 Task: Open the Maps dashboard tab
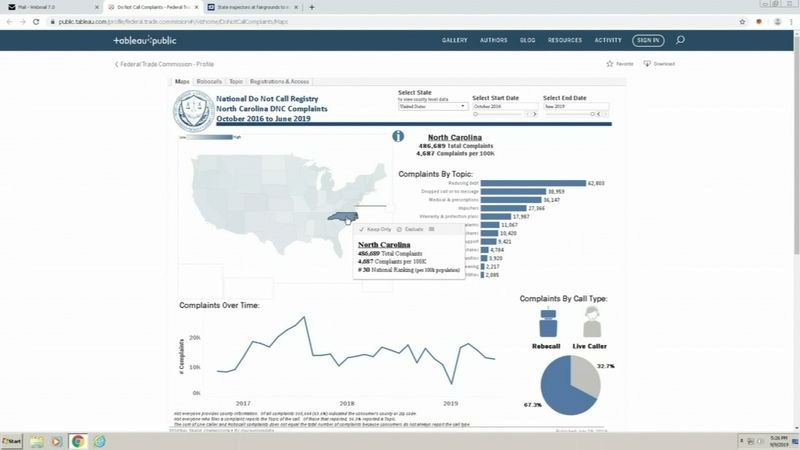click(182, 82)
